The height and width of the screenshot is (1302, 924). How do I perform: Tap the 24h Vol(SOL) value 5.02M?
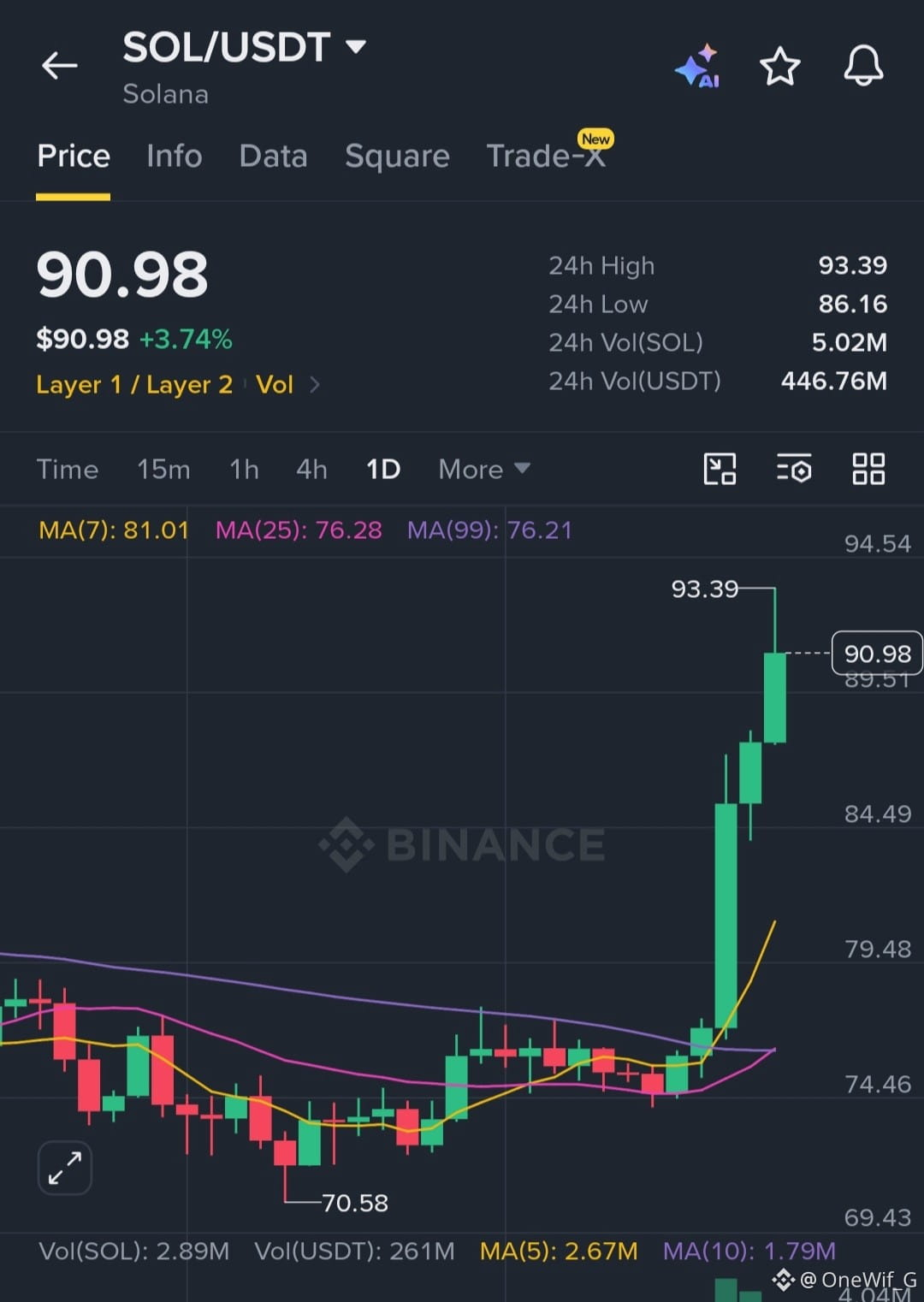tap(849, 343)
